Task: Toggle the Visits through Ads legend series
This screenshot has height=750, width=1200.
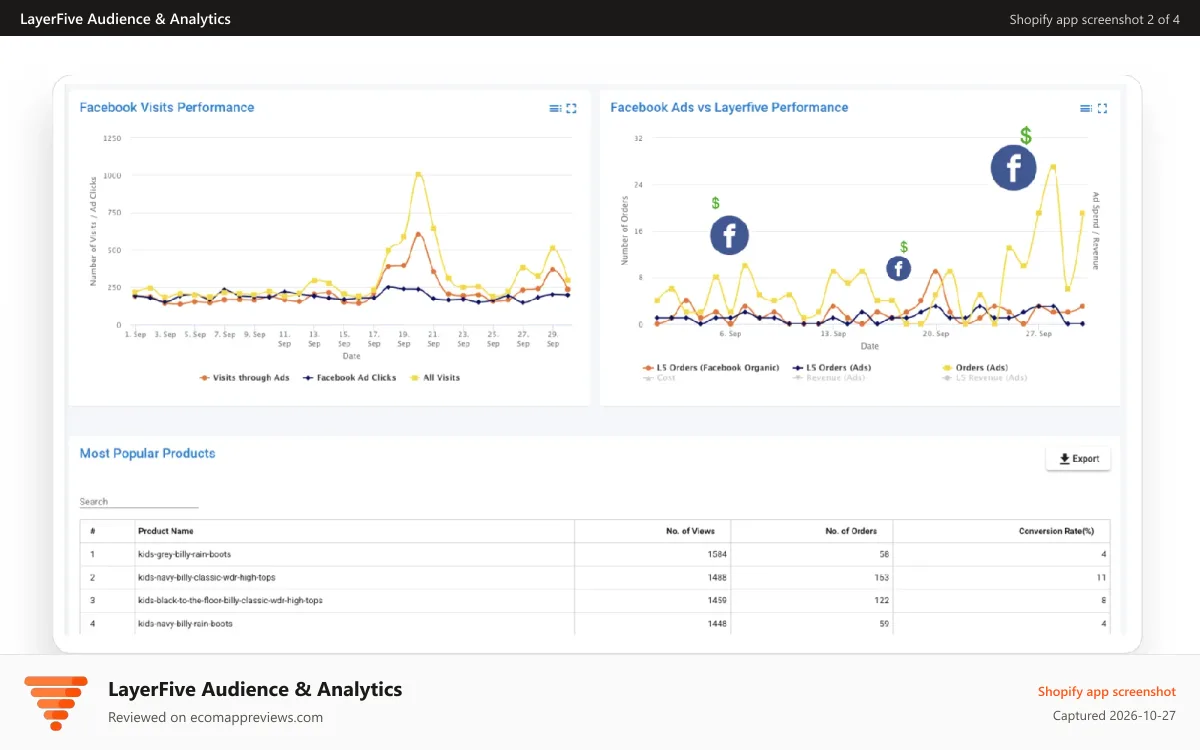Action: 245,378
